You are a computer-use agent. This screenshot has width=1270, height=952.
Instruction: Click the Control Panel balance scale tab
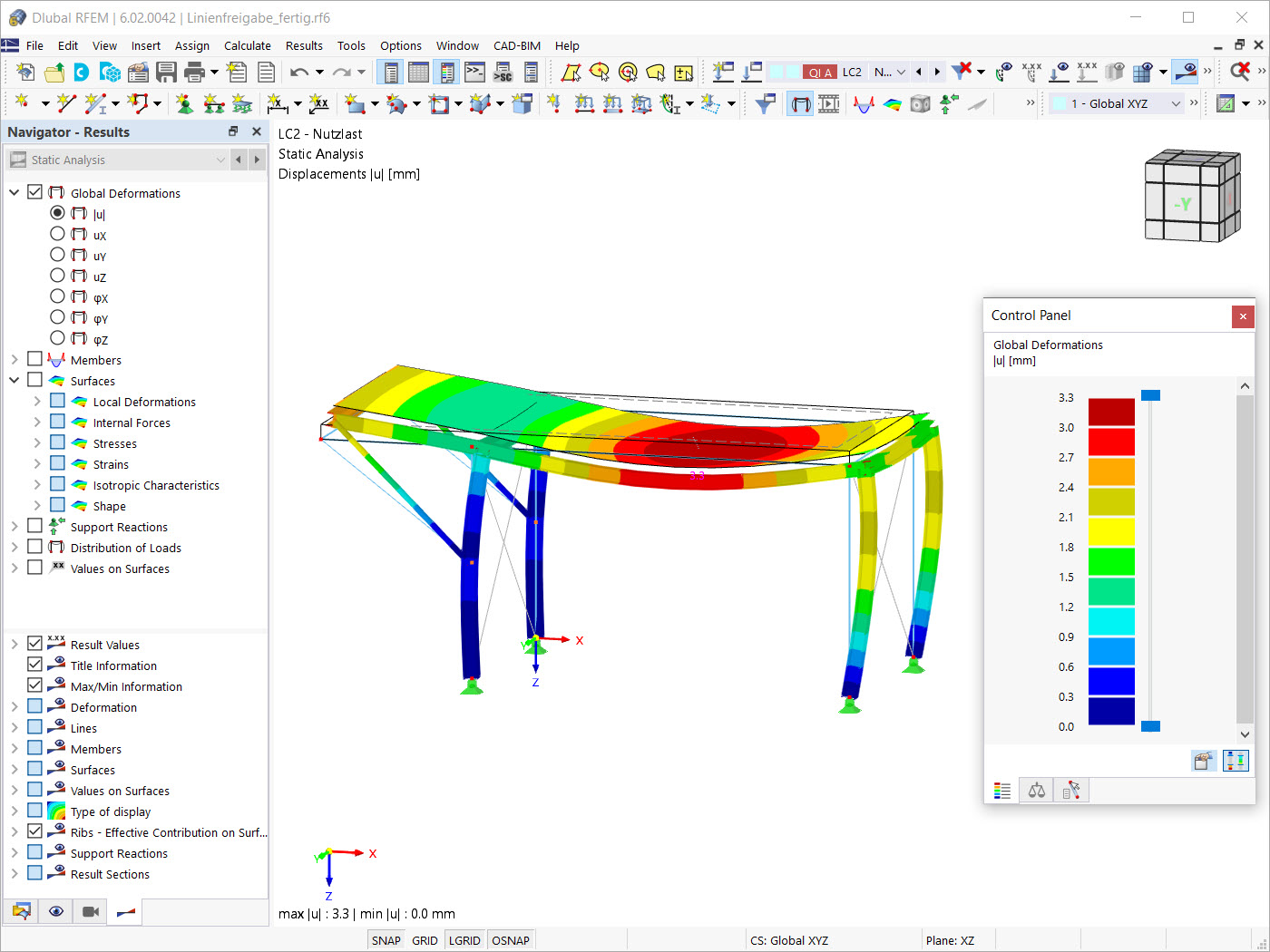[1036, 791]
